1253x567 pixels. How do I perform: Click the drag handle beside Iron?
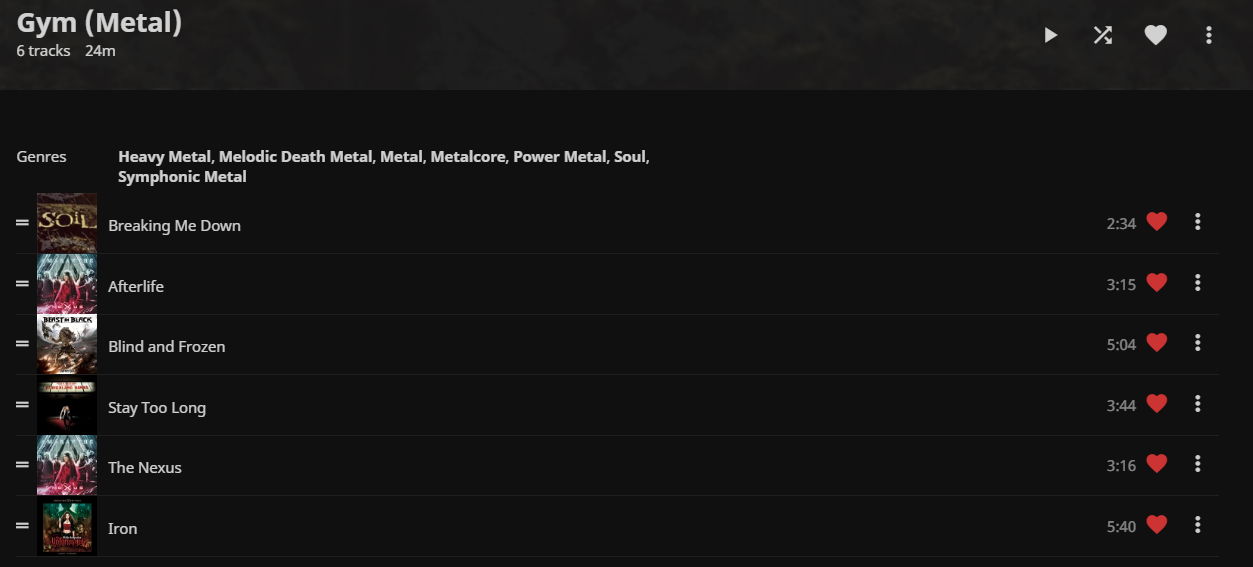(x=22, y=526)
